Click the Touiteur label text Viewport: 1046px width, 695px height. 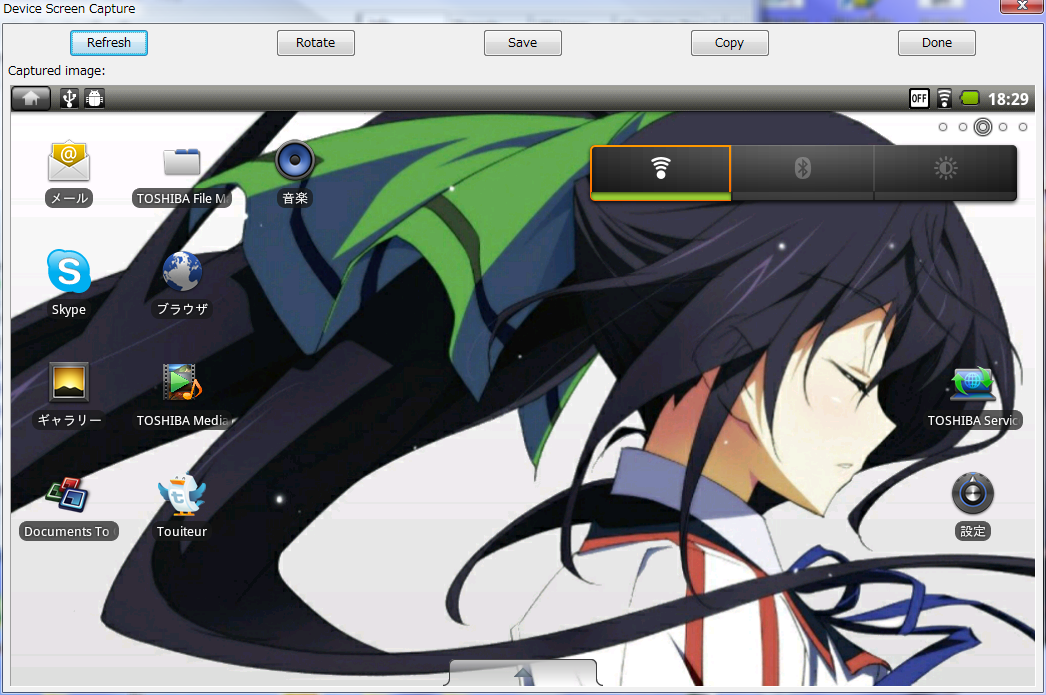point(181,532)
